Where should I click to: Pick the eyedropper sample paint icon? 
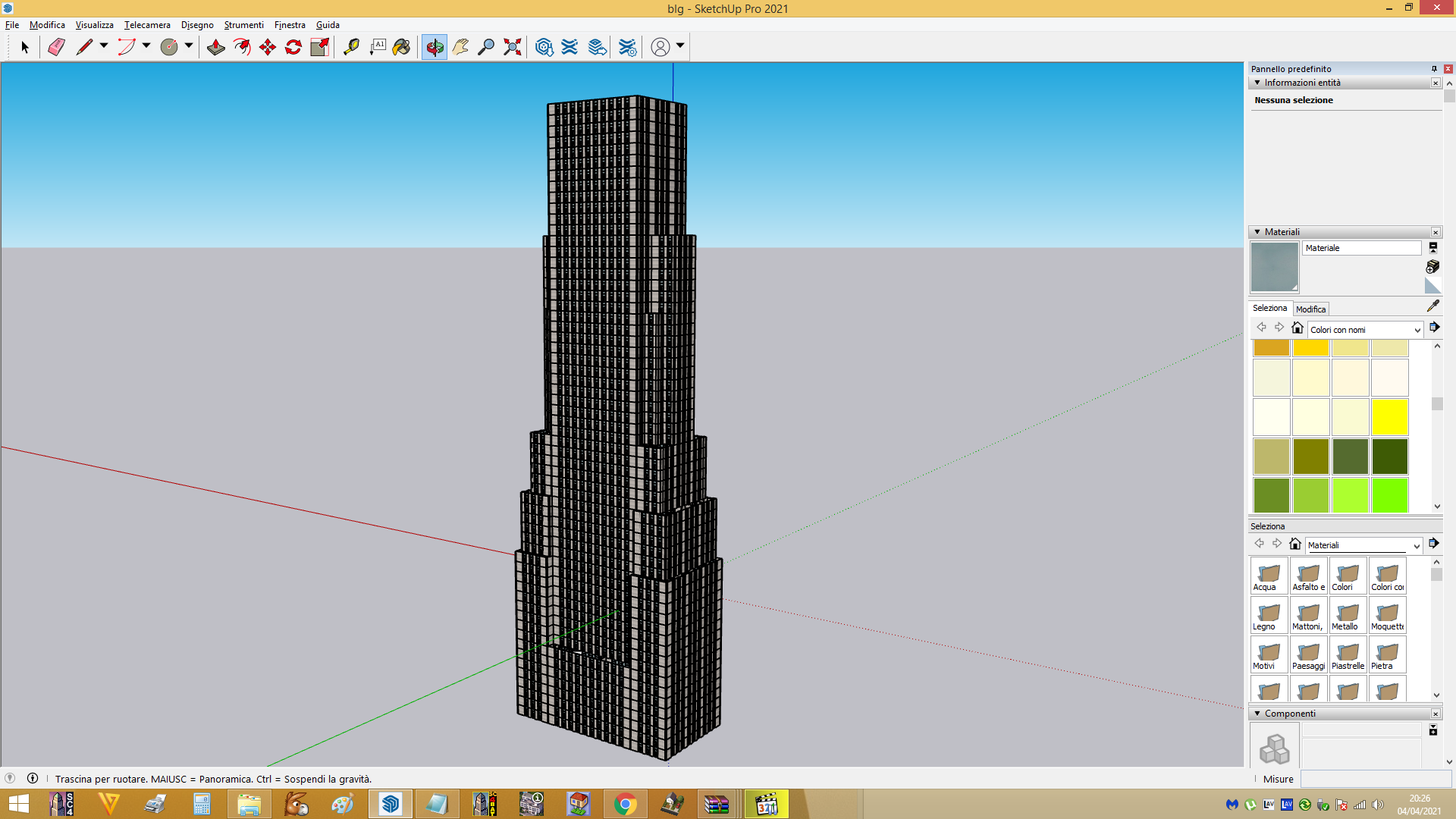tap(1432, 306)
